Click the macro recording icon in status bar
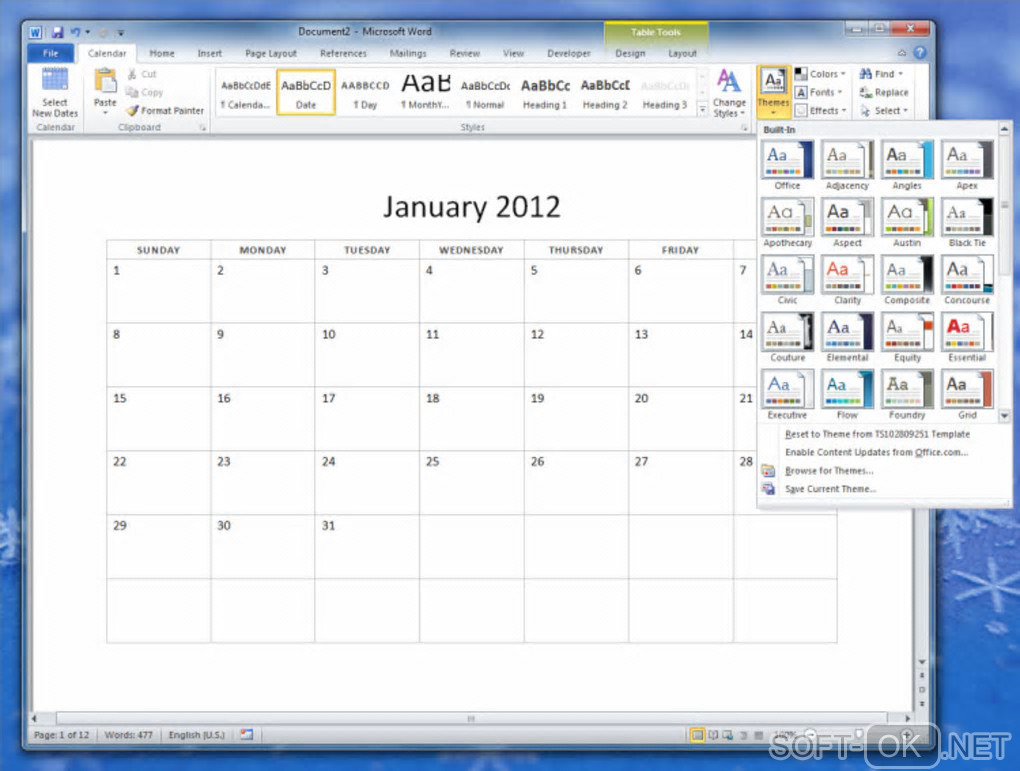 [247, 735]
